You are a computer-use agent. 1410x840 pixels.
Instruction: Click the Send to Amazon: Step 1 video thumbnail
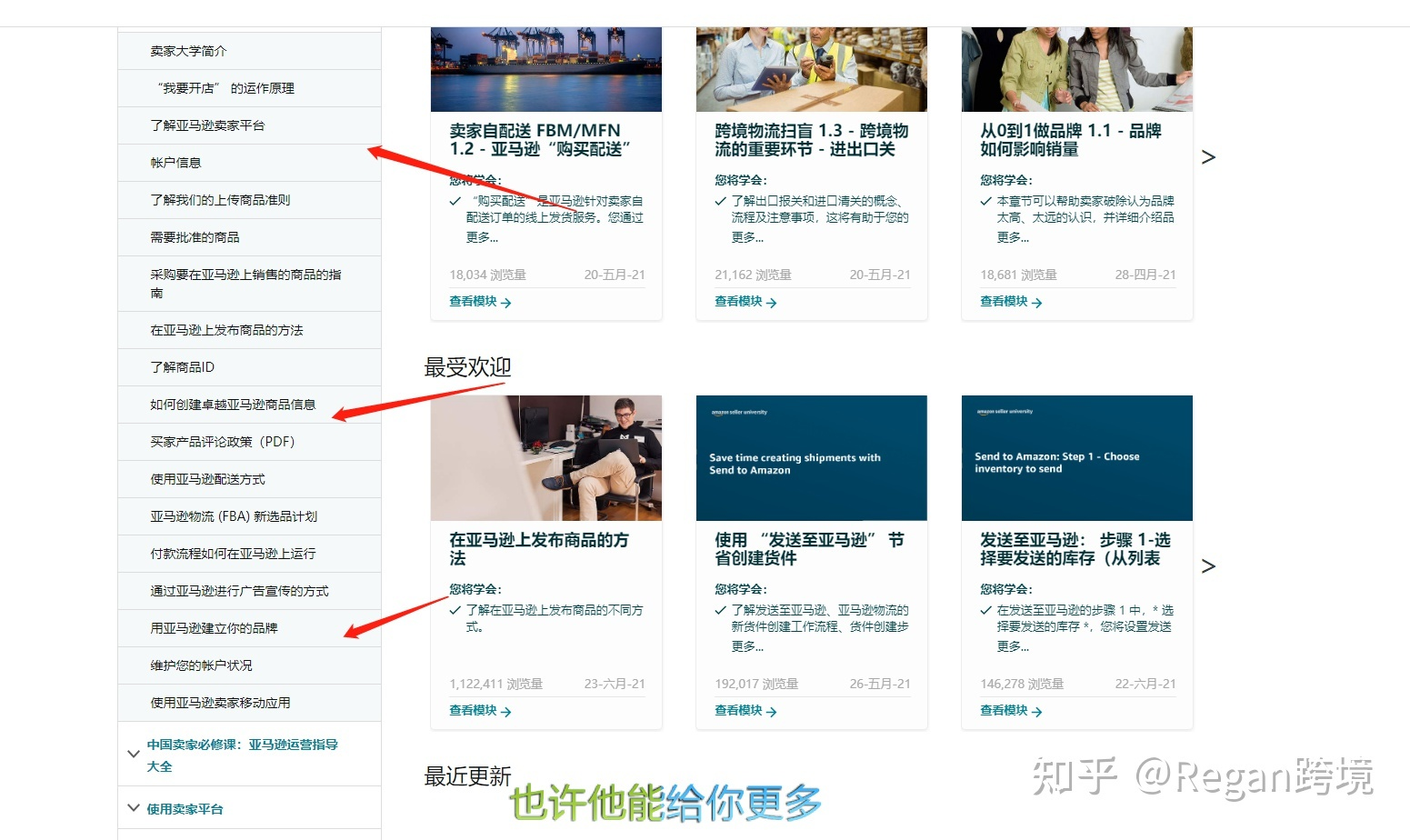(1076, 458)
